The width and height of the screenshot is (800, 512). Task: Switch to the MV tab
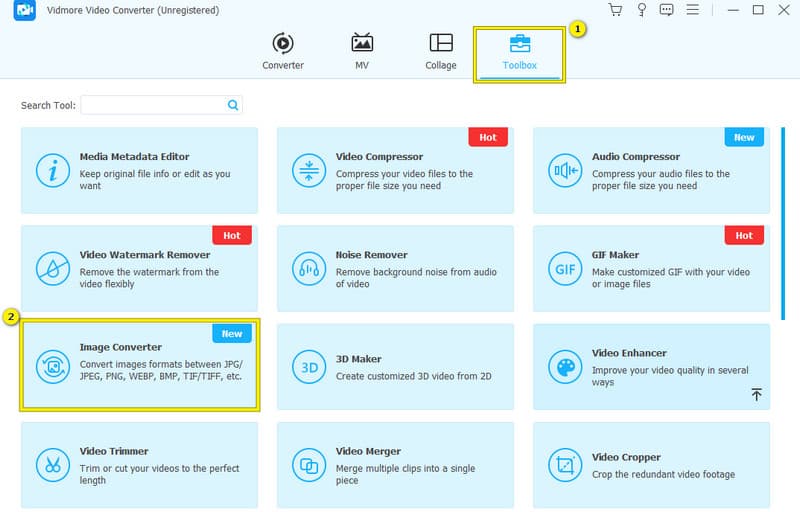point(362,52)
